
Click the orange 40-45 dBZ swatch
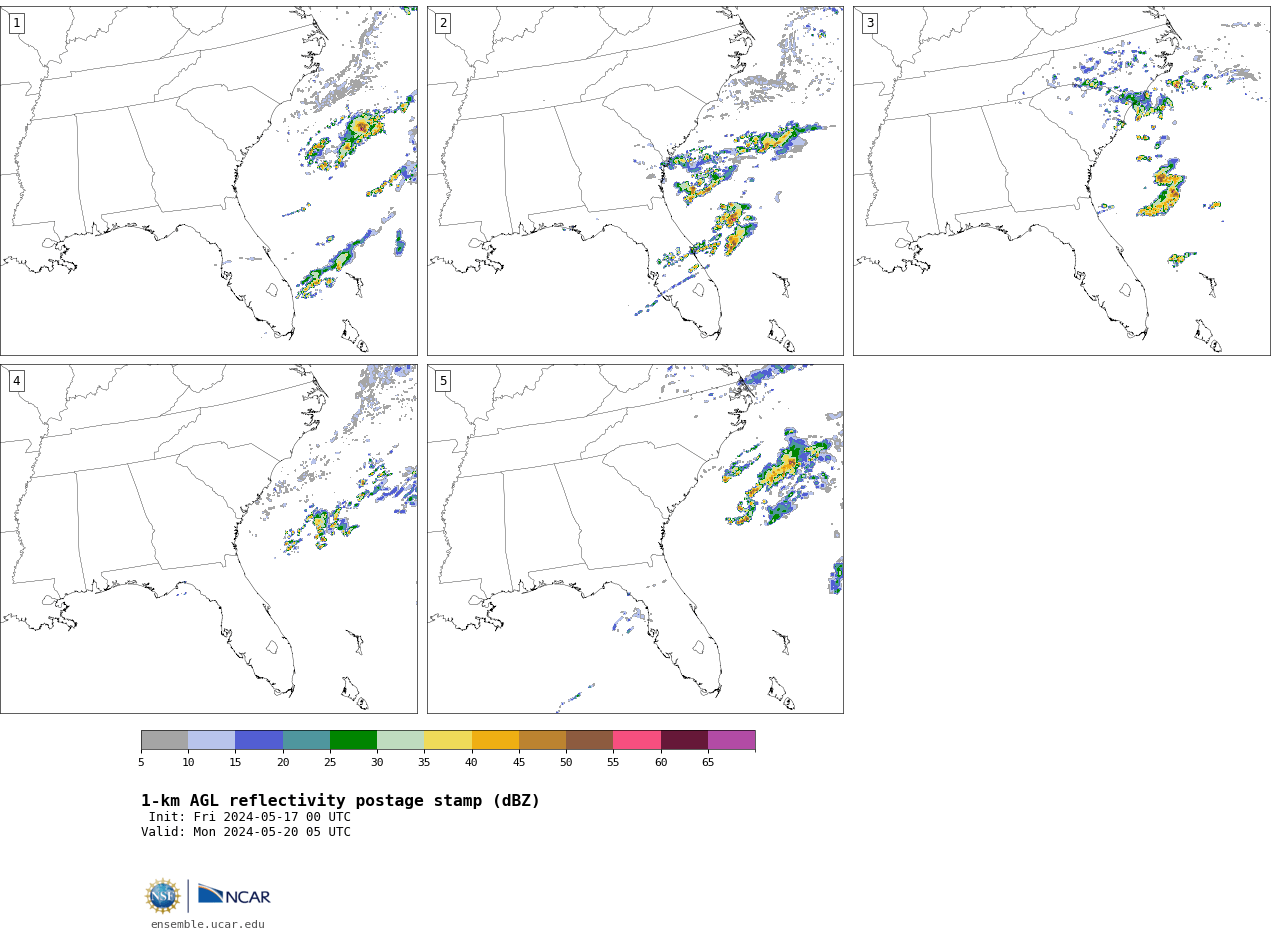pos(495,740)
